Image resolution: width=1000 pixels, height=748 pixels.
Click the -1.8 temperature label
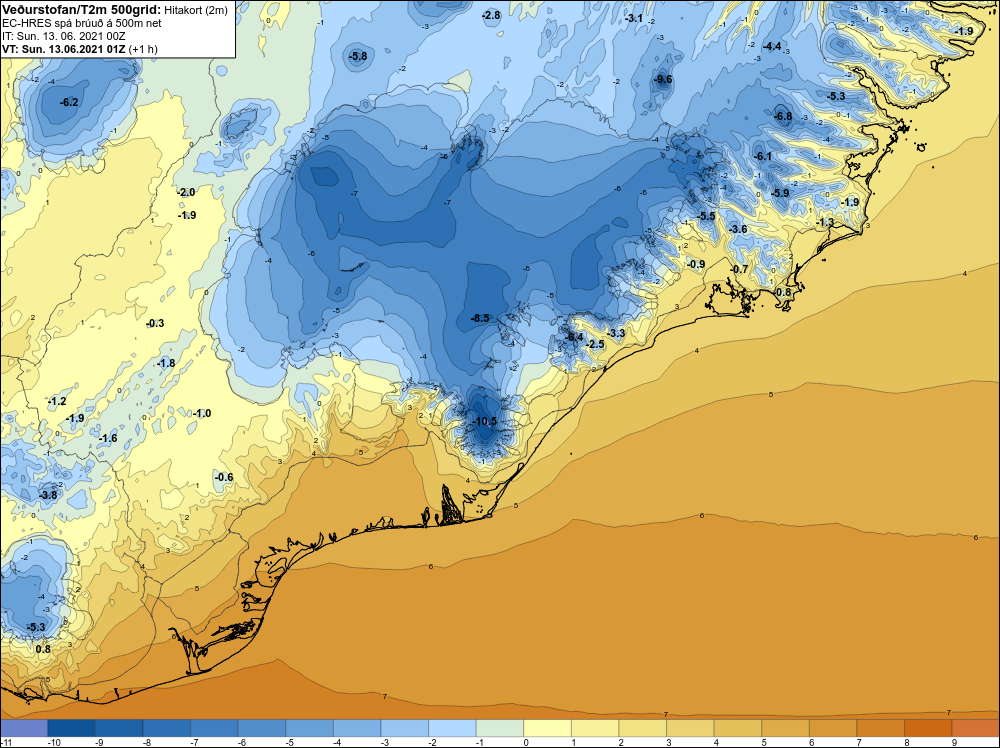pyautogui.click(x=166, y=363)
